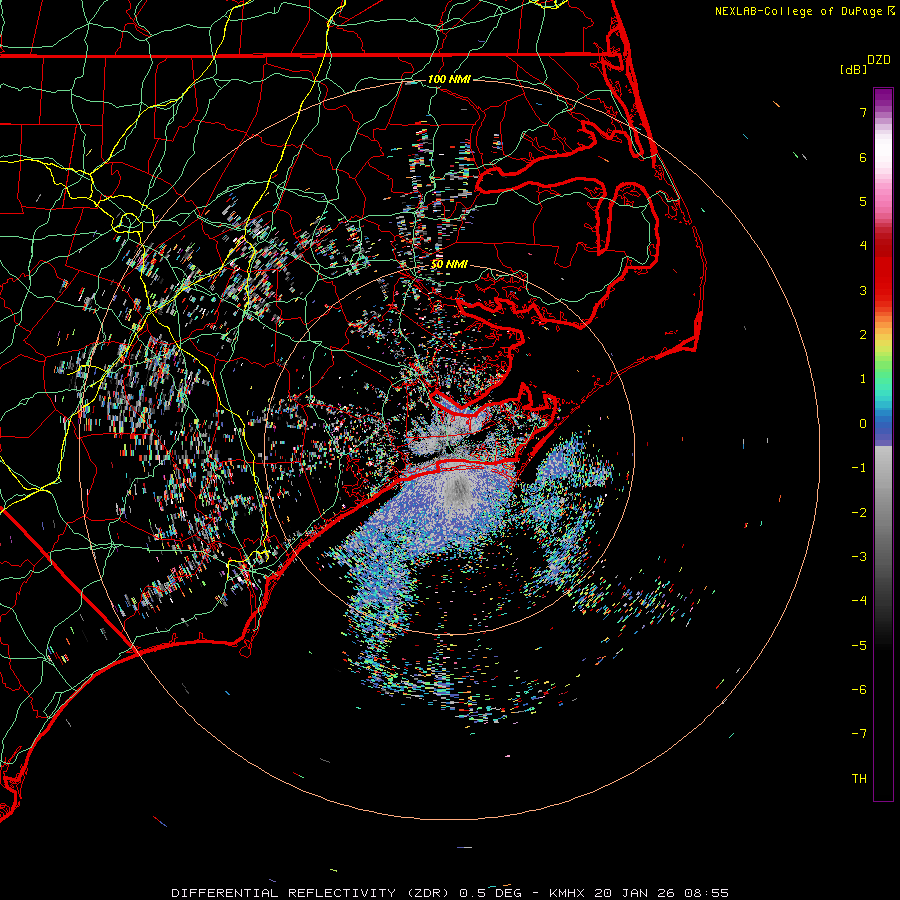
Task: Click the '-7' value on the colorbar
Action: (x=859, y=734)
